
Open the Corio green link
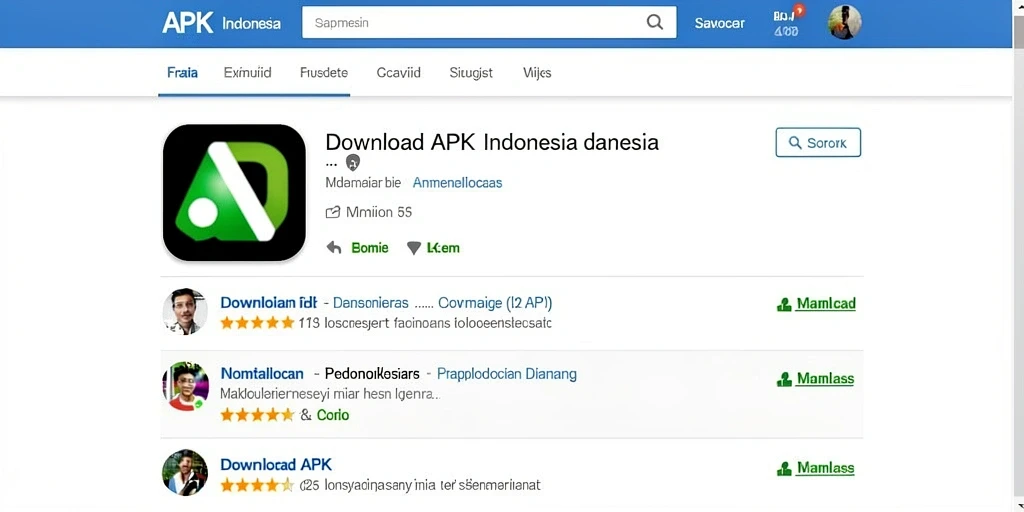coord(333,415)
